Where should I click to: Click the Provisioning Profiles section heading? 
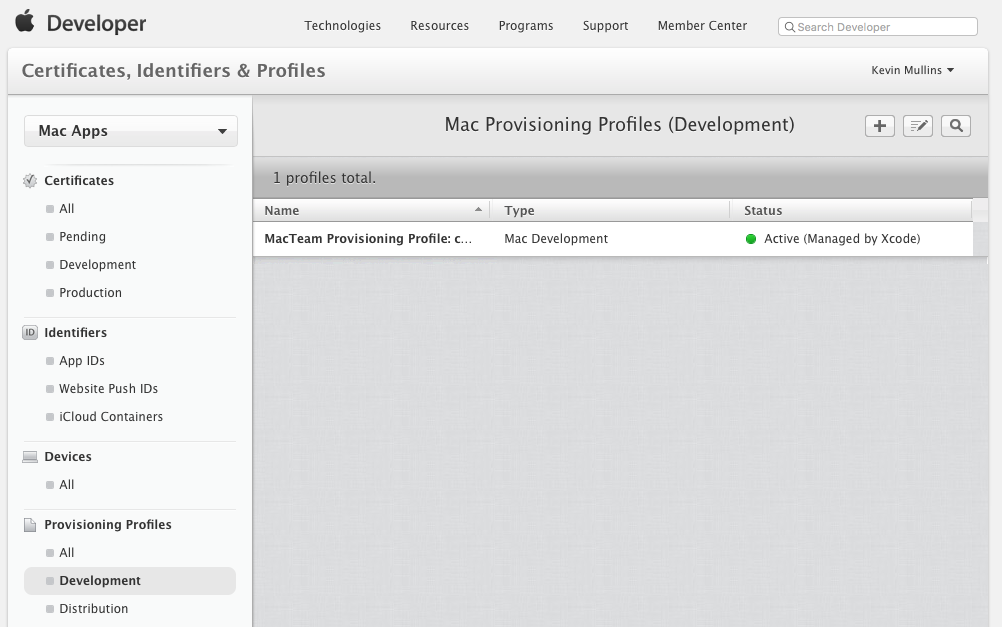tap(108, 525)
